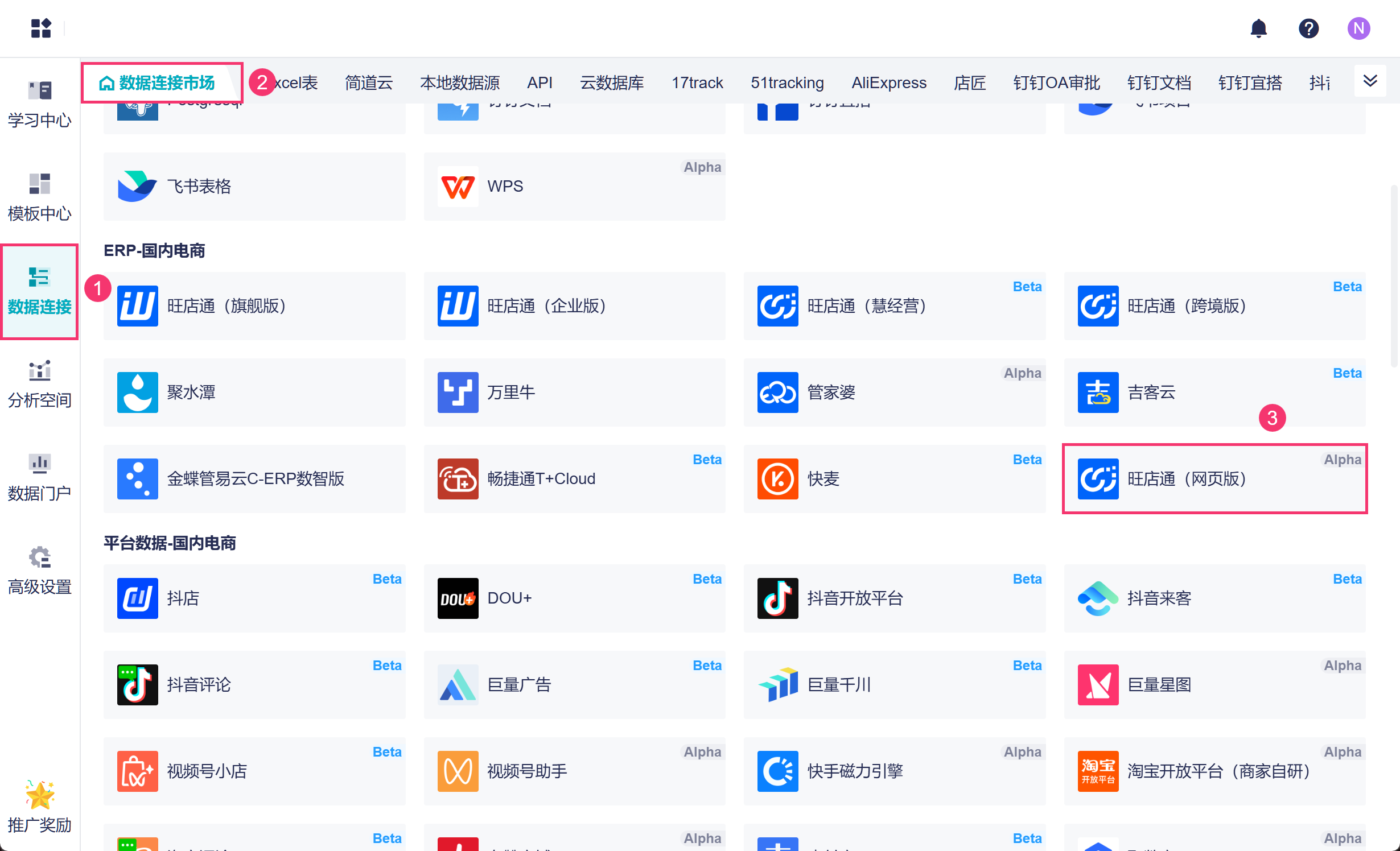Go to 模板中心 in the sidebar
The image size is (1400, 851).
tap(40, 198)
